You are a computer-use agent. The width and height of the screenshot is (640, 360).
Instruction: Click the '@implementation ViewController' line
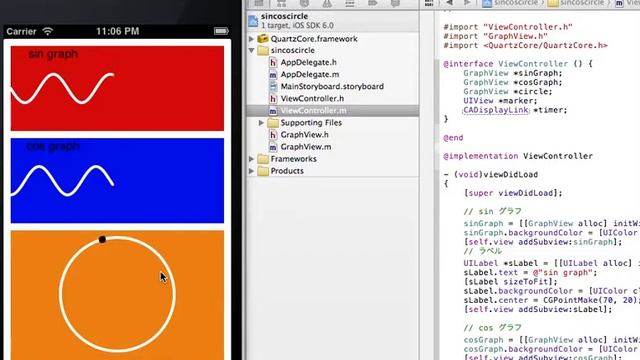[518, 156]
